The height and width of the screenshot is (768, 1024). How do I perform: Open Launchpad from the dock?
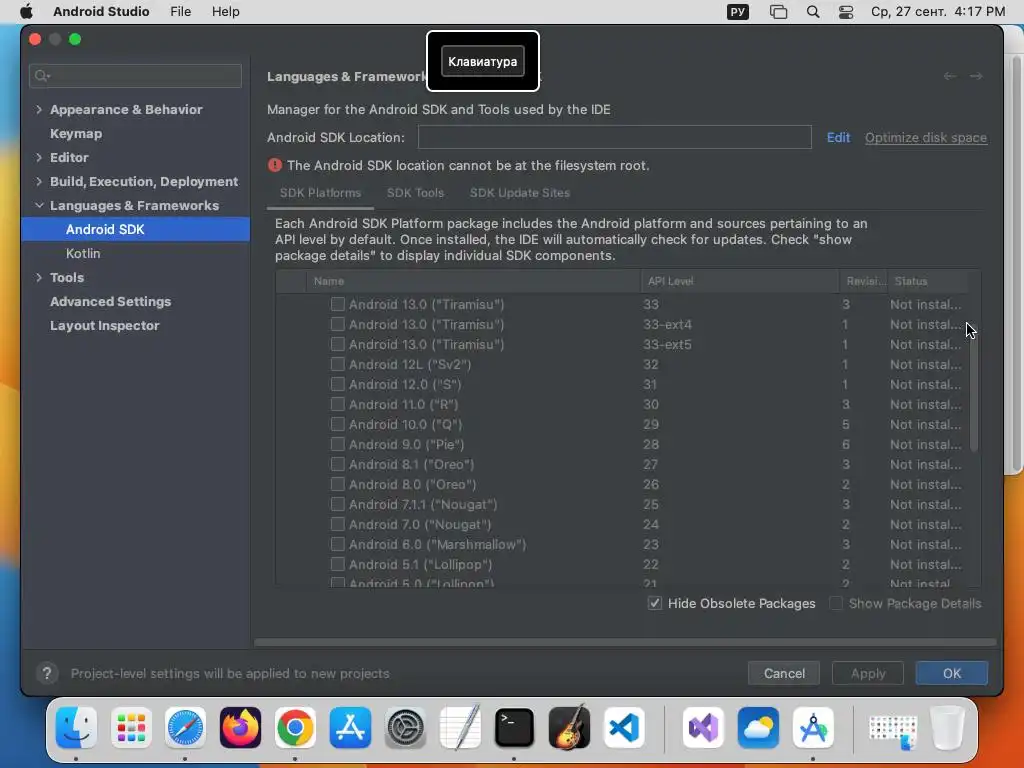[131, 727]
